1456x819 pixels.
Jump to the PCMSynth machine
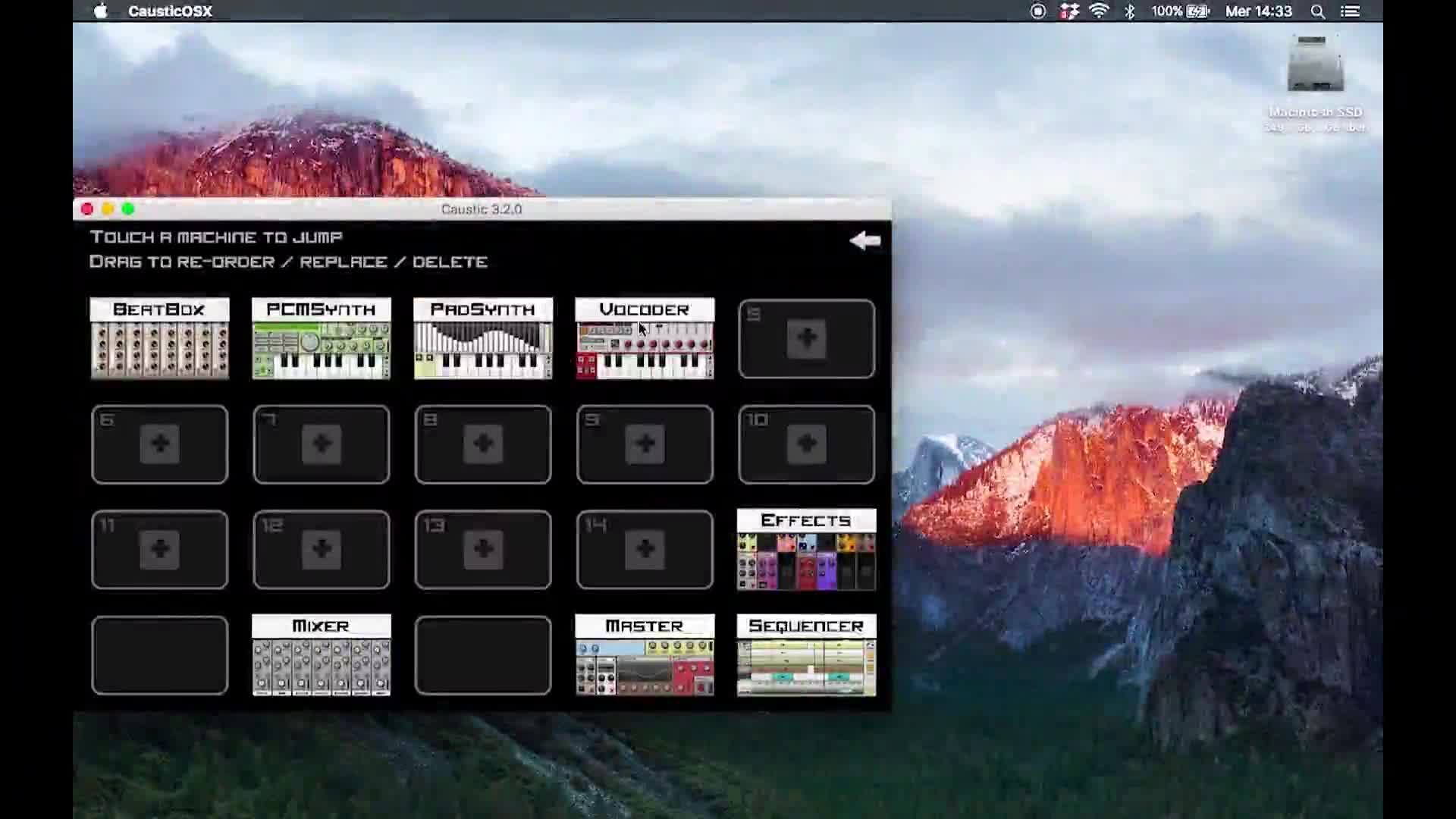coord(321,338)
